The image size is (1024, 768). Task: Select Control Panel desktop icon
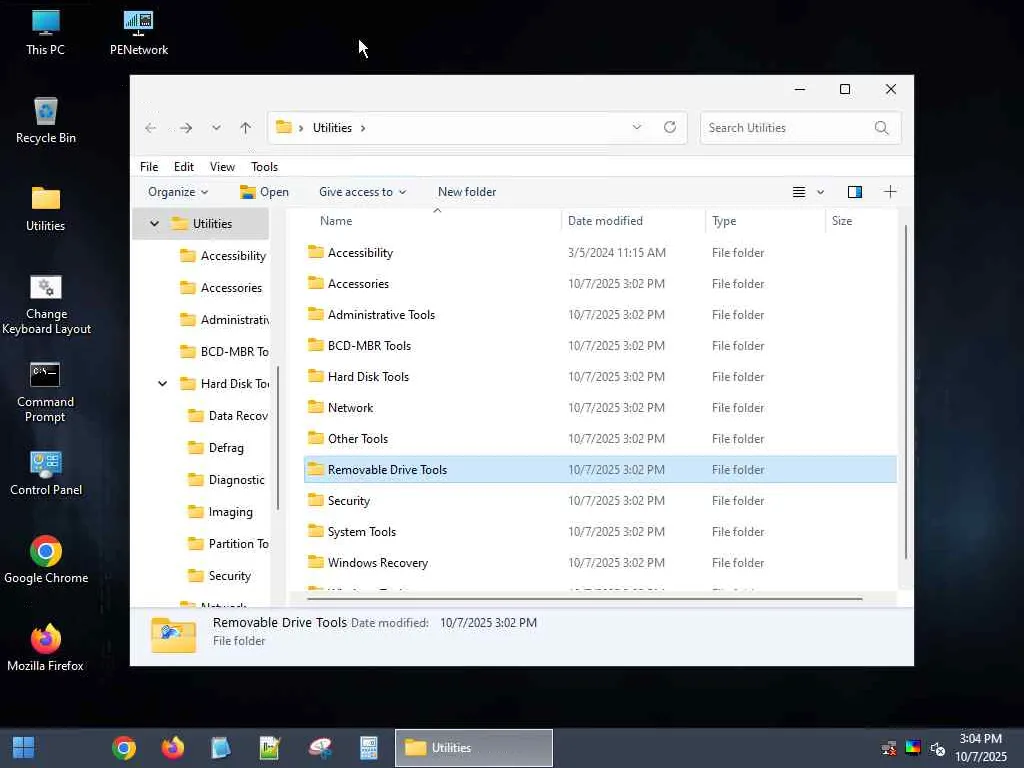coord(46,473)
